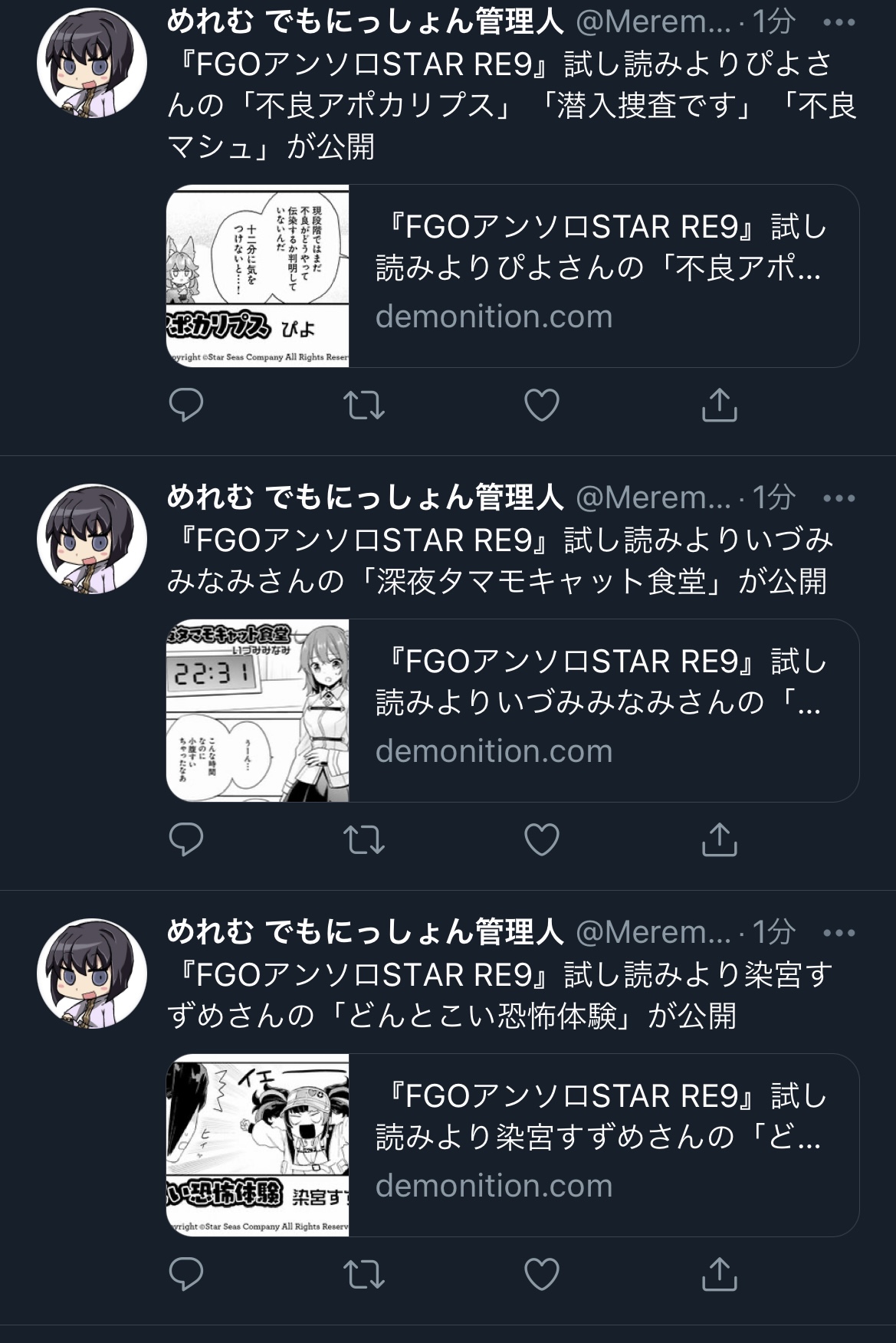The image size is (896, 1343).
Task: Retweet the どんとこい恐怖体験 tweet
Action: tap(363, 1275)
